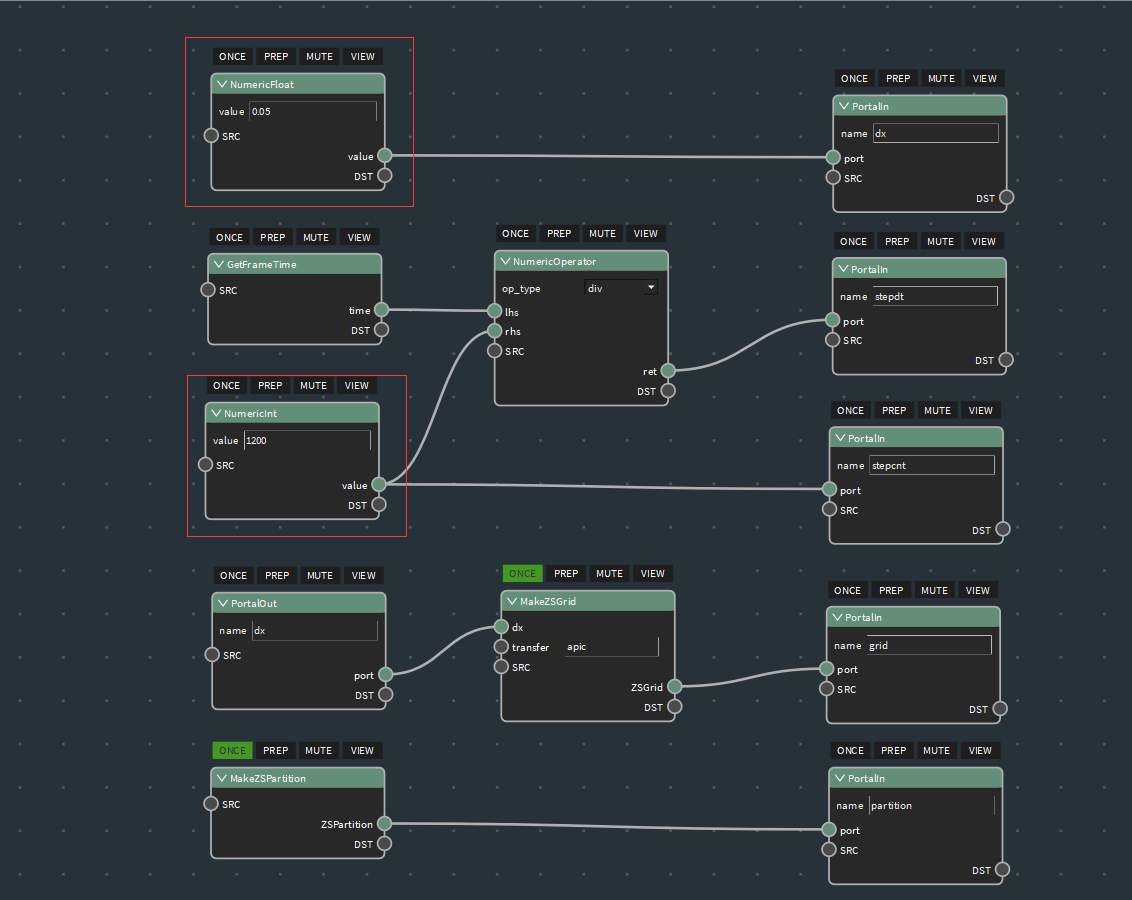Click the rhs input socket of NumericOperator
The image size is (1132, 900).
495,331
